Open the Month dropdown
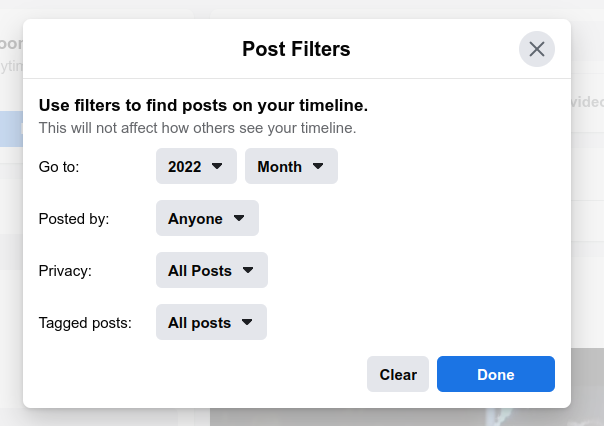 point(291,166)
